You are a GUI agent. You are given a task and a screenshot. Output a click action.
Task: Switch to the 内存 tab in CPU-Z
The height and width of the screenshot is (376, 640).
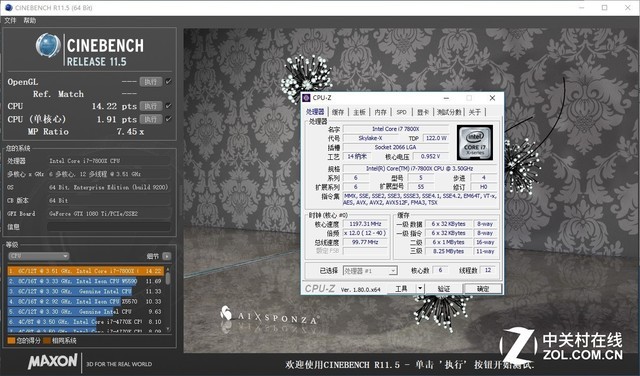pyautogui.click(x=380, y=112)
